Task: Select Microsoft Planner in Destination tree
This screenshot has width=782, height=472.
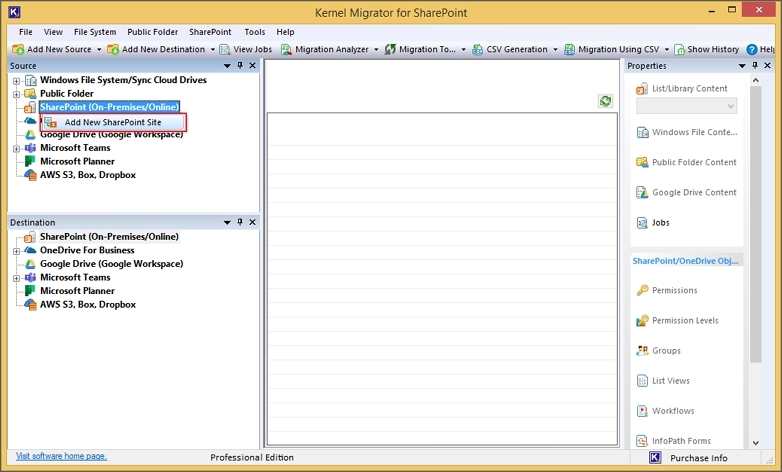Action: click(77, 290)
